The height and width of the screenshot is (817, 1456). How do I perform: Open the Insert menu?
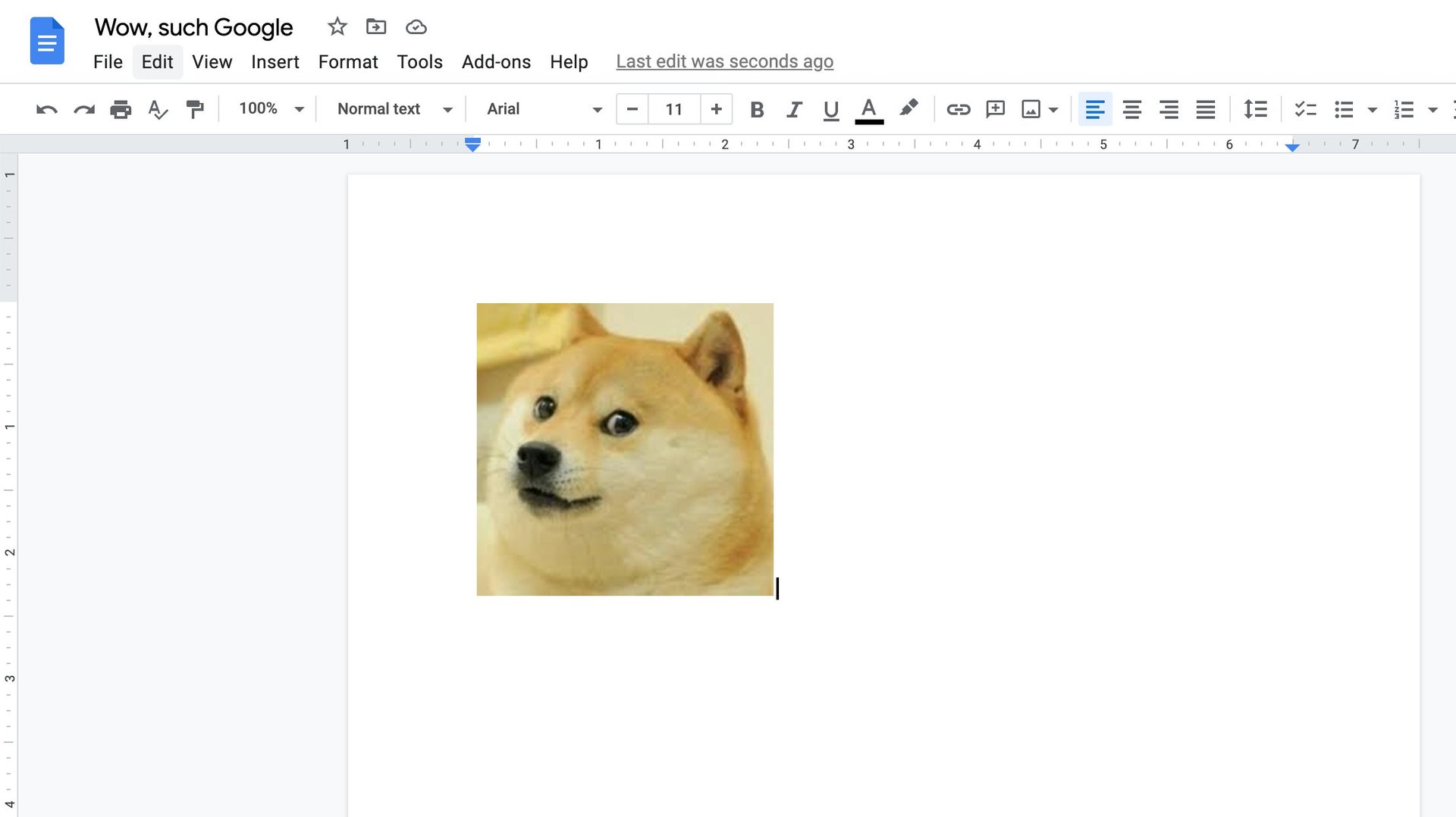[275, 62]
